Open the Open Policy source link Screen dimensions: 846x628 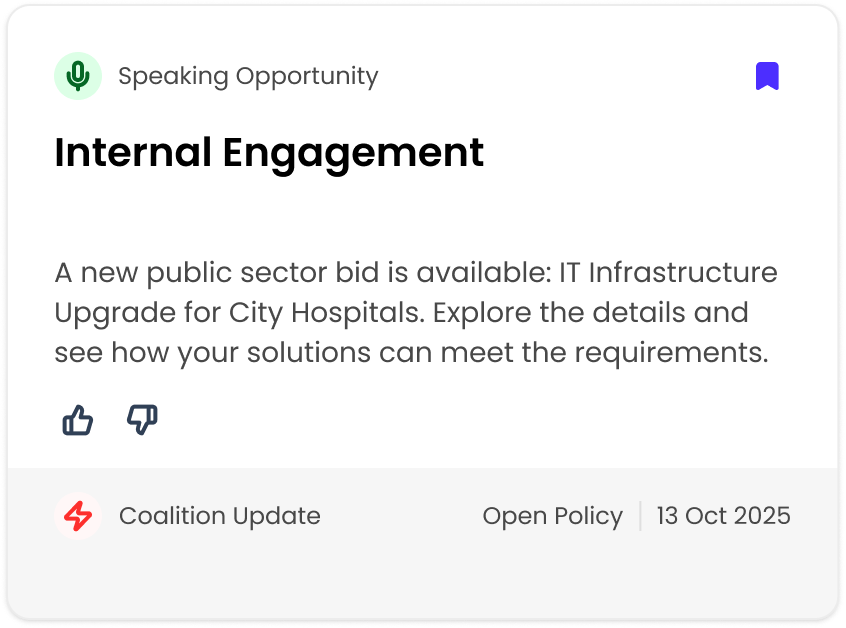point(552,516)
